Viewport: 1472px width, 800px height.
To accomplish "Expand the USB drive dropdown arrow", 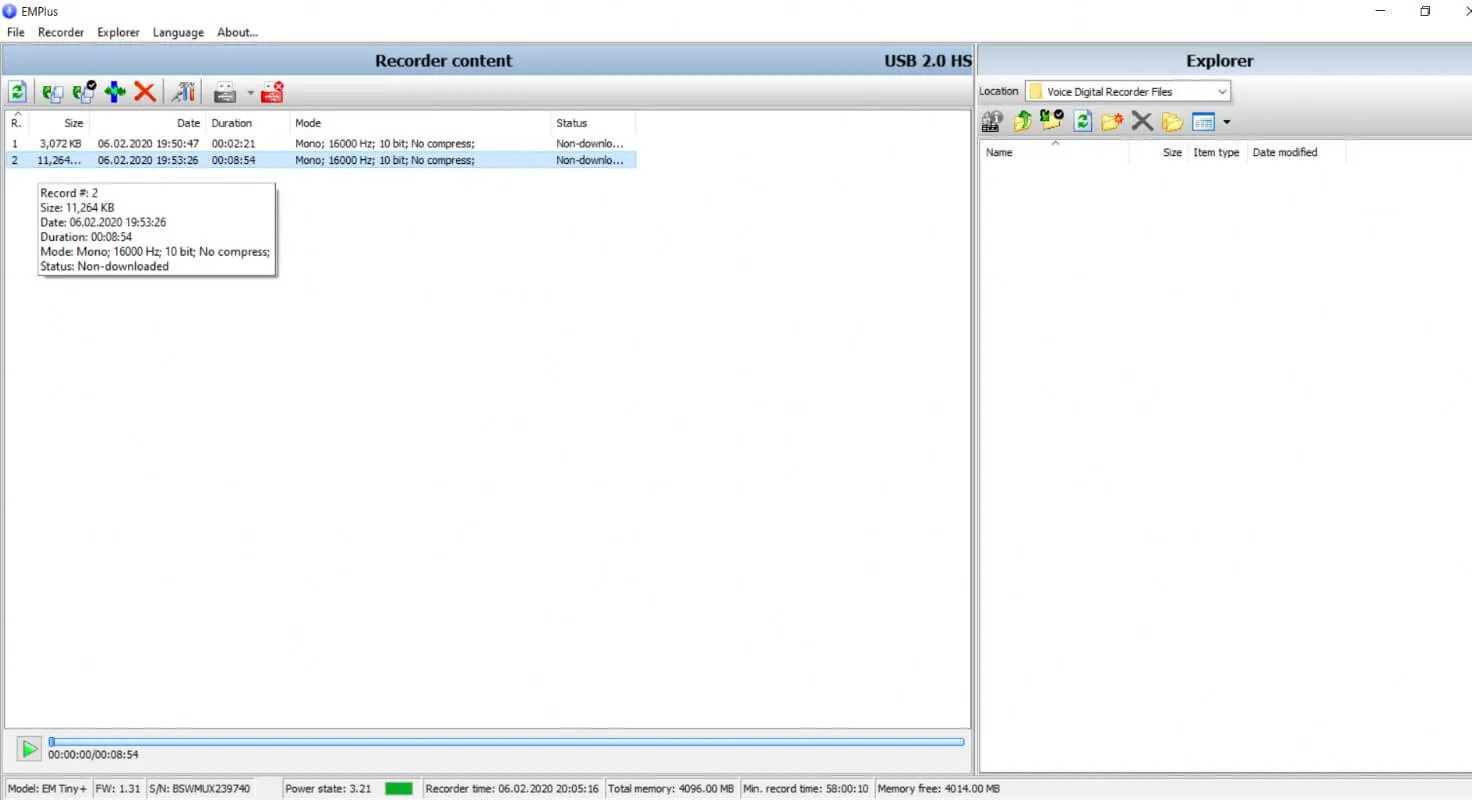I will tap(251, 93).
